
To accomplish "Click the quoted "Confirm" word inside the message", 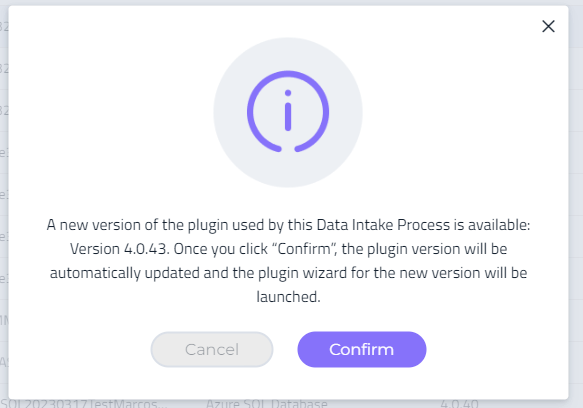I will pyautogui.click(x=304, y=249).
